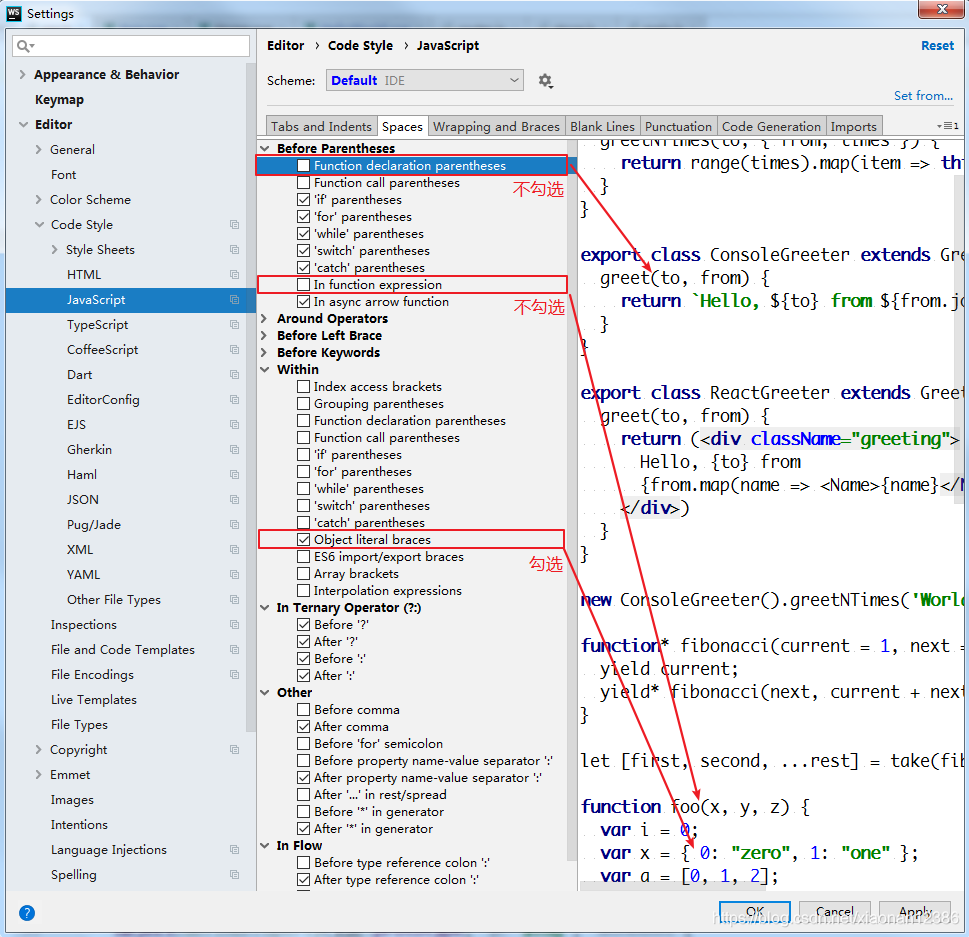
Task: Click the project-level icon next to JavaScript
Action: (x=234, y=300)
